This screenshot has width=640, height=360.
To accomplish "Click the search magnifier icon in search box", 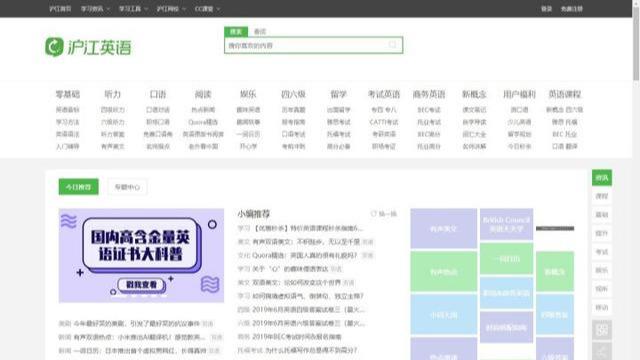I will [393, 45].
